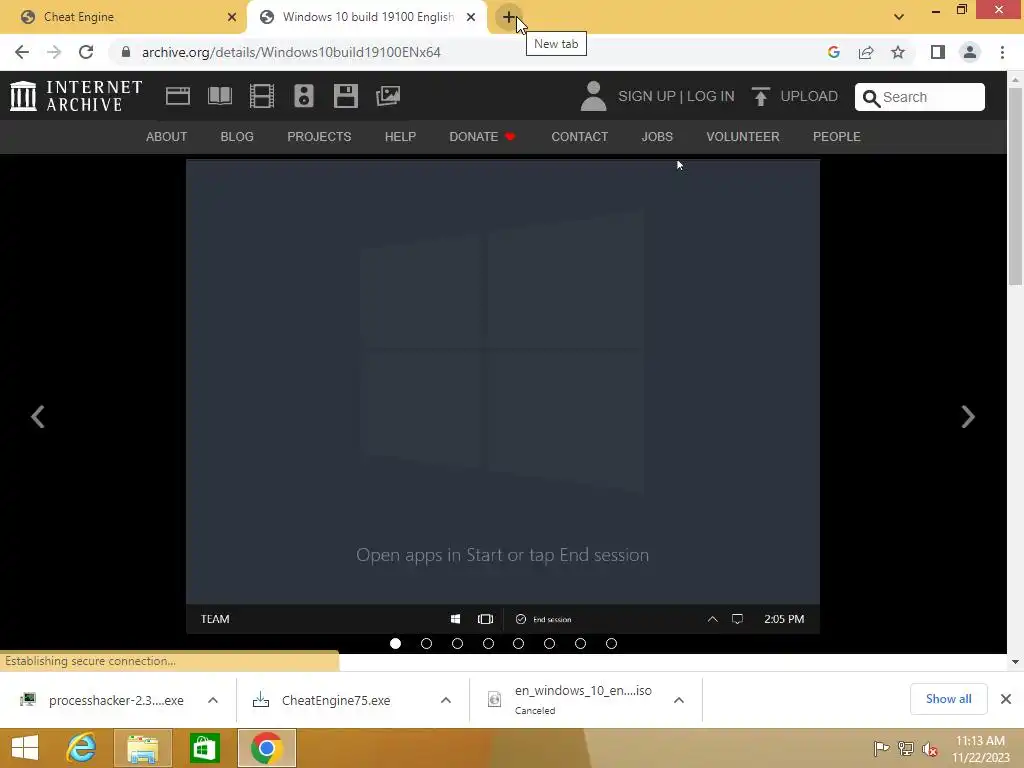Open the tab search chevron
Screen dimensions: 1024x768
899,17
